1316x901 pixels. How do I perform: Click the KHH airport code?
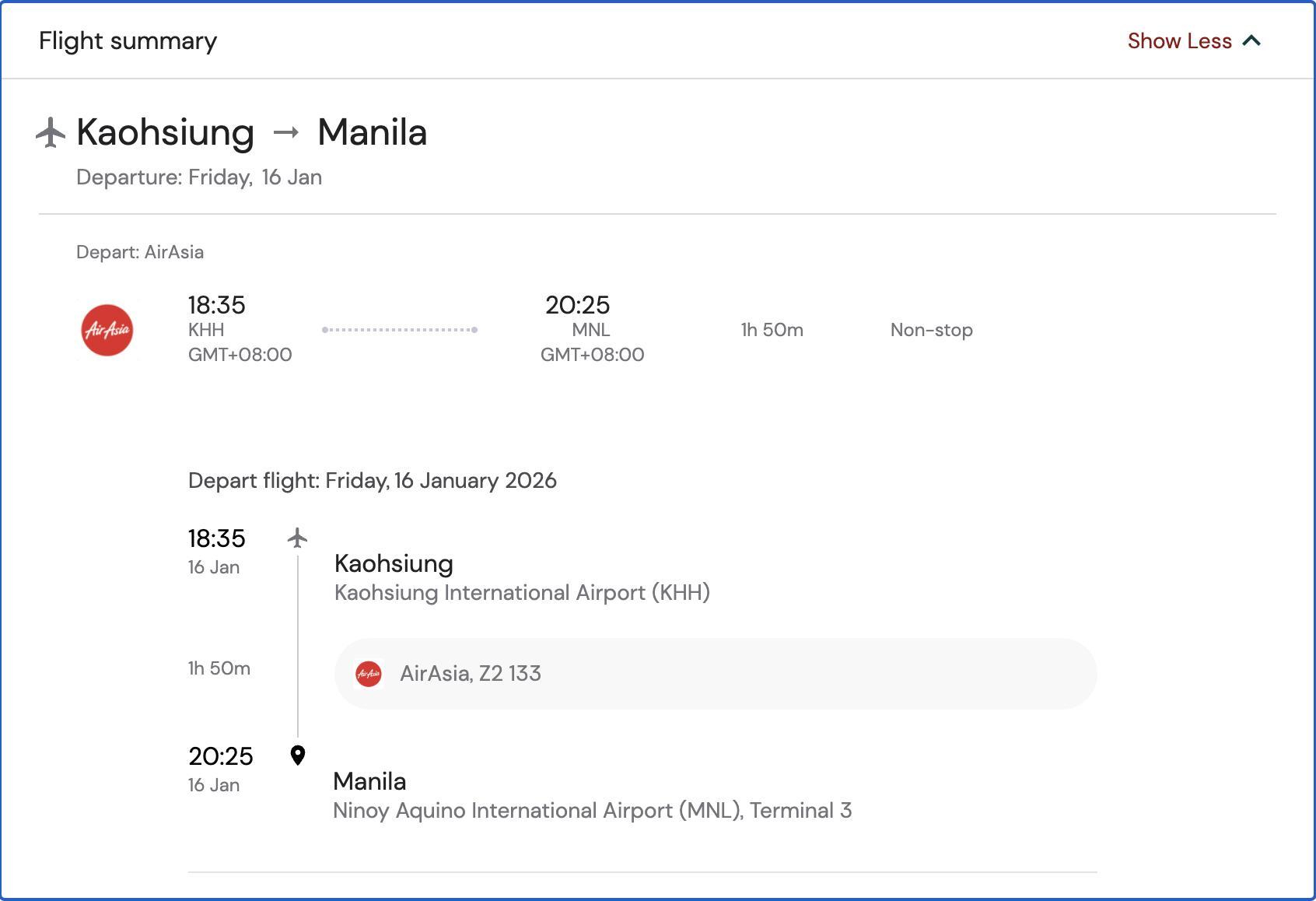[206, 330]
